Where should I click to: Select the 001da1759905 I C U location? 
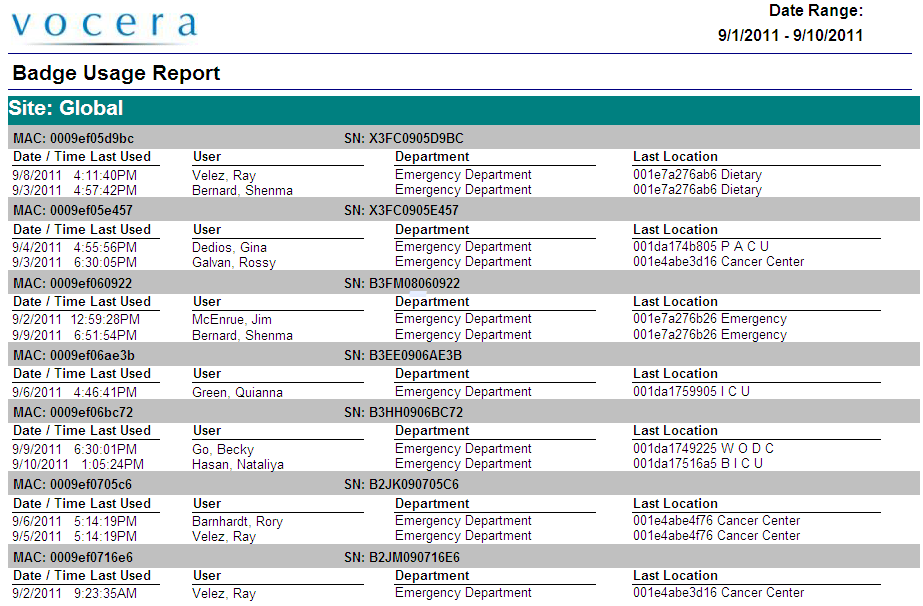pos(691,392)
